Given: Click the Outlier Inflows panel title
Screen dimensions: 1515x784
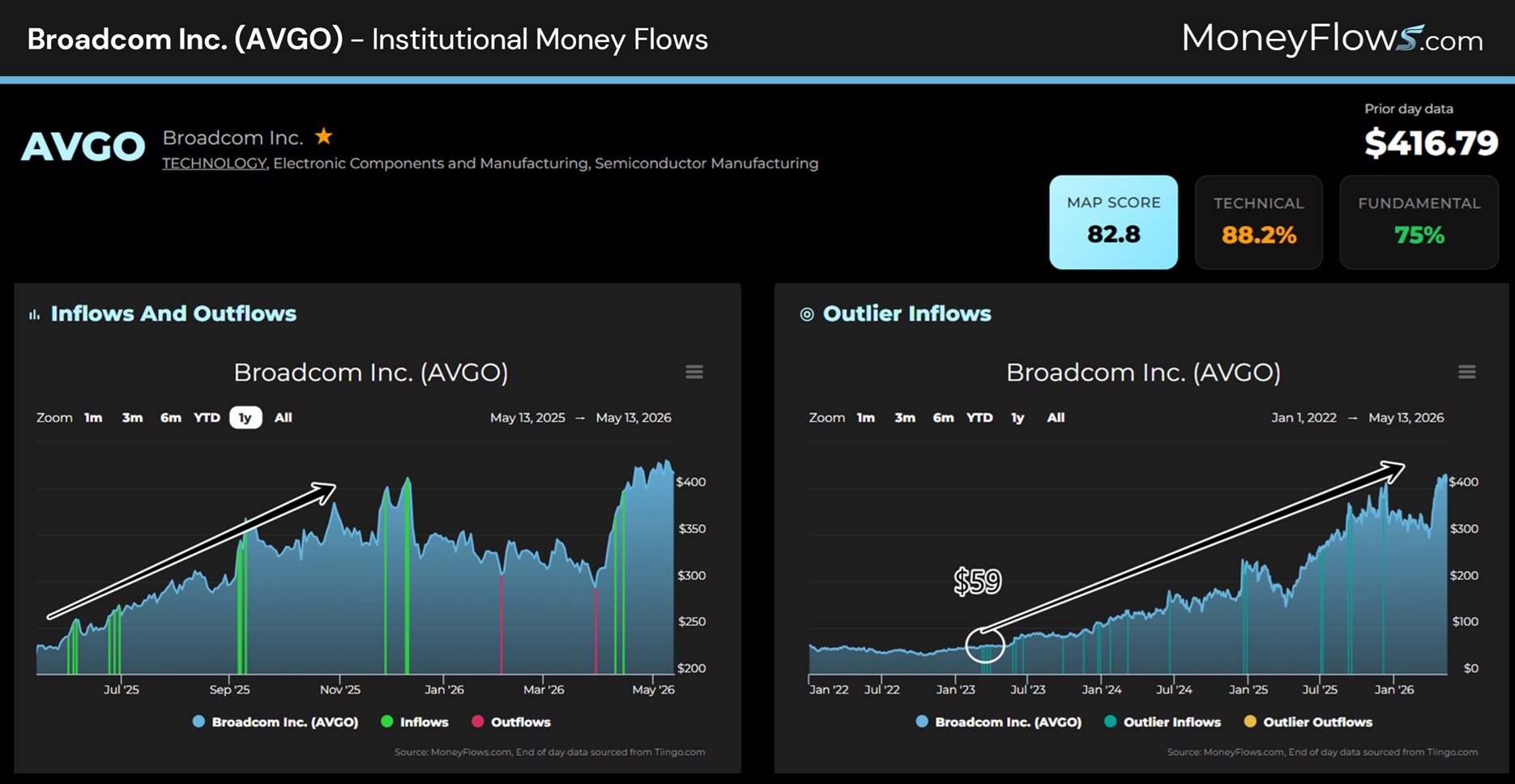Looking at the screenshot, I should (907, 313).
